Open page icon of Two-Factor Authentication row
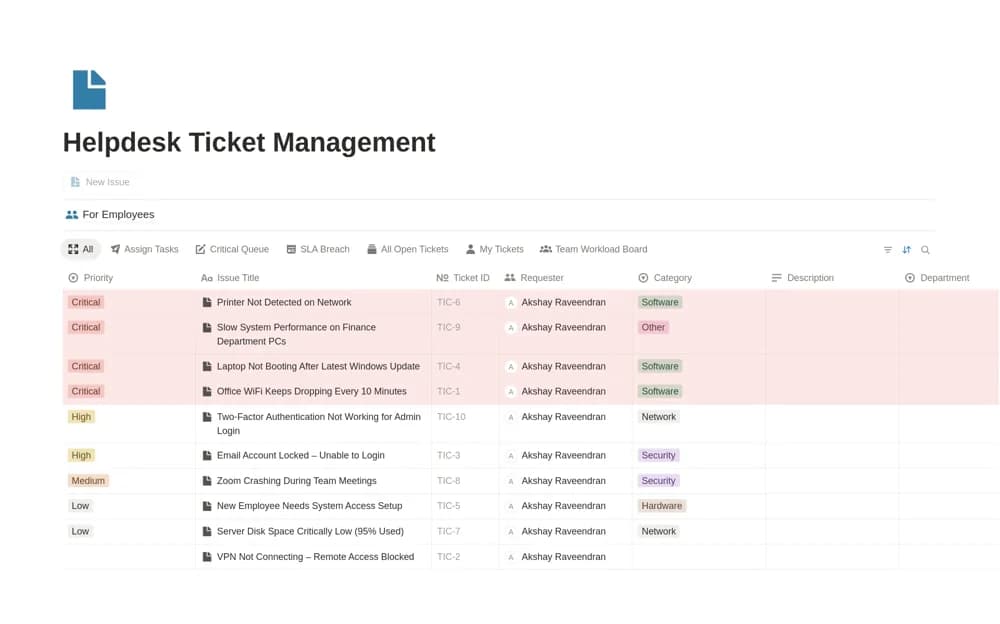Screen dimensions: 1000x624 point(207,417)
